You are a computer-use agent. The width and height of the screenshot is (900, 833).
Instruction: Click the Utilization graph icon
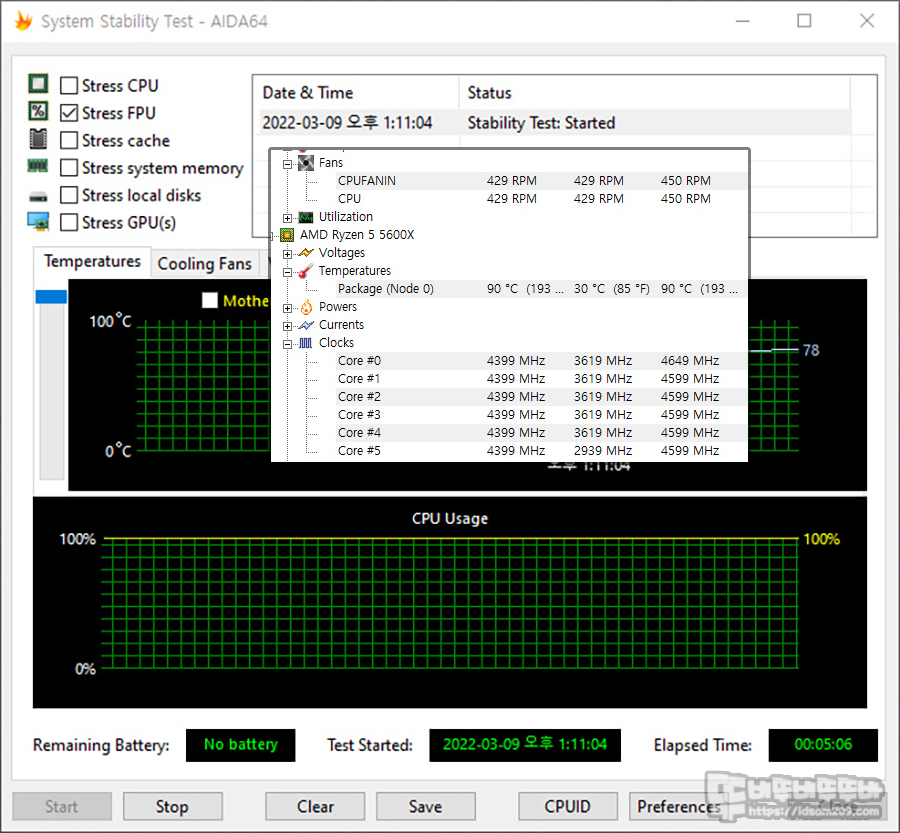point(306,218)
